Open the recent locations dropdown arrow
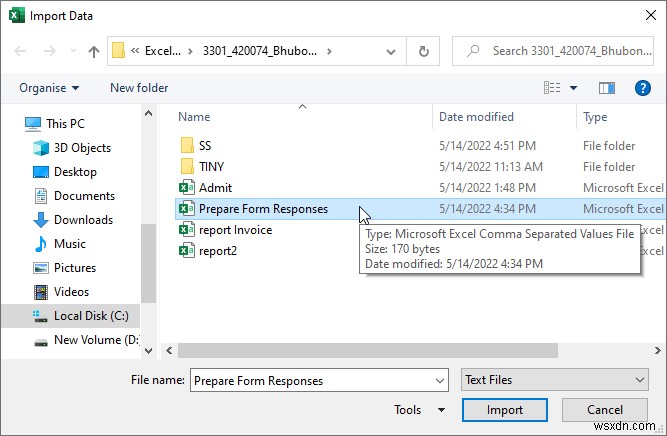Screen dimensions: 667x436 point(73,51)
